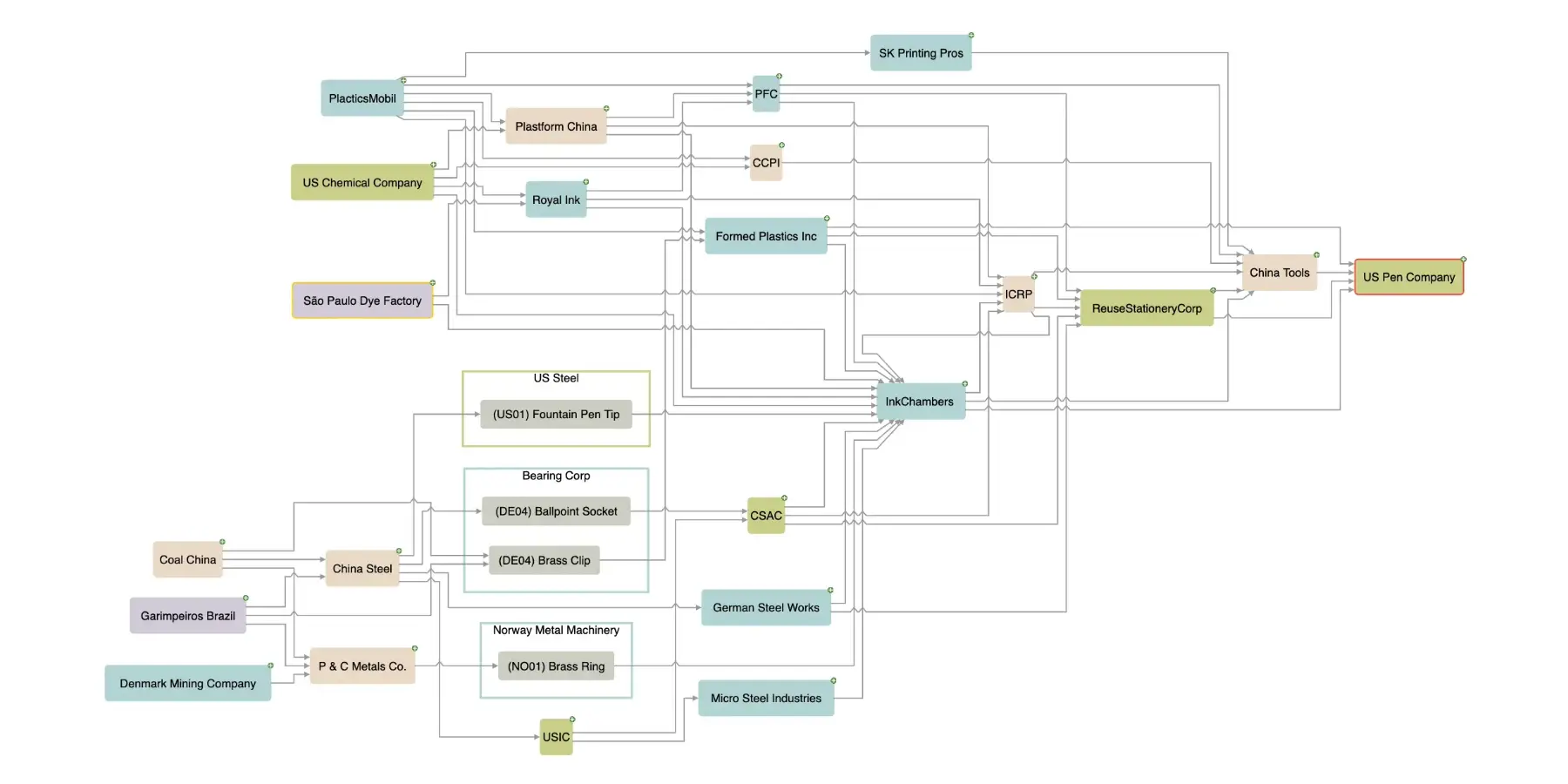This screenshot has height=784, width=1568.
Task: Click plus icon on Micro Steel Industries
Action: (834, 681)
